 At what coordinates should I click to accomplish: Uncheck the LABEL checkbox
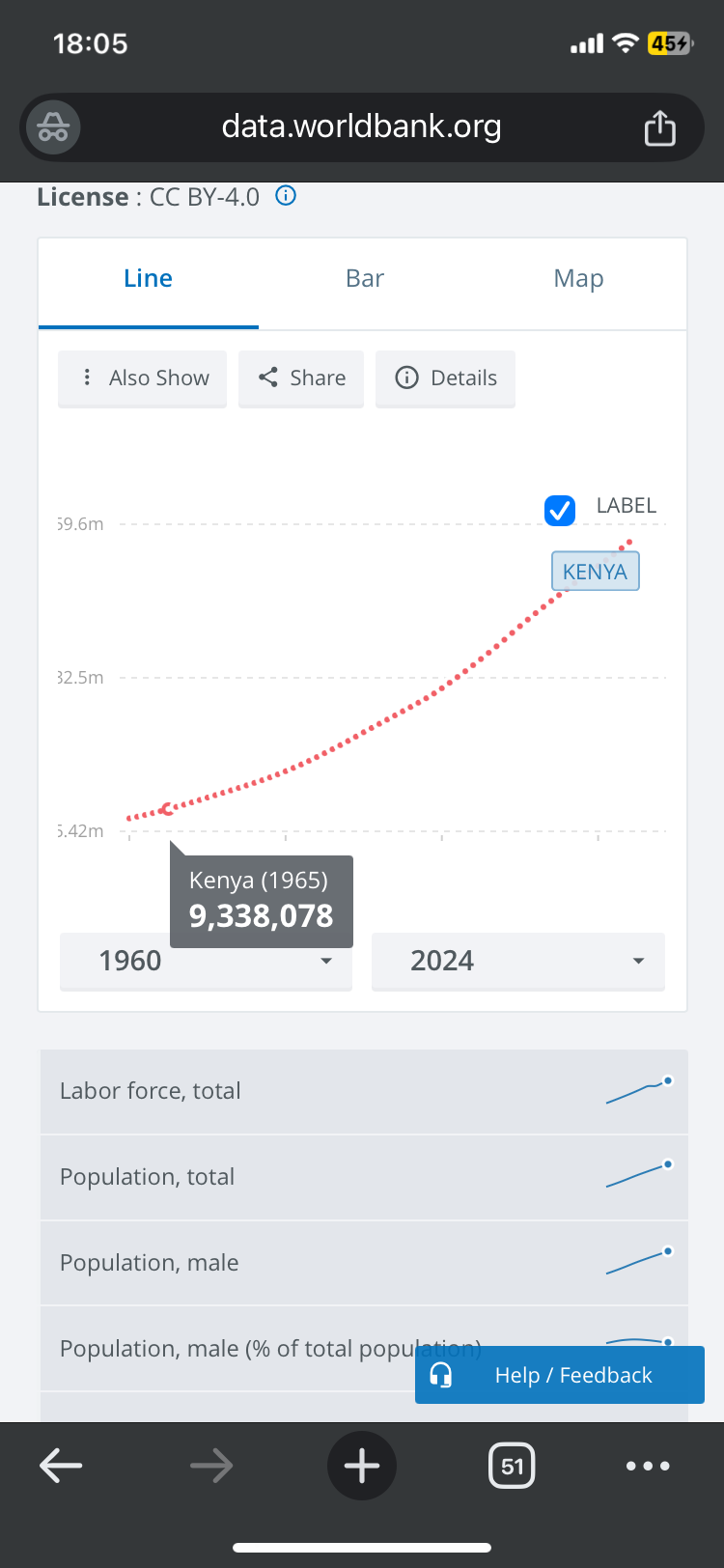coord(560,510)
